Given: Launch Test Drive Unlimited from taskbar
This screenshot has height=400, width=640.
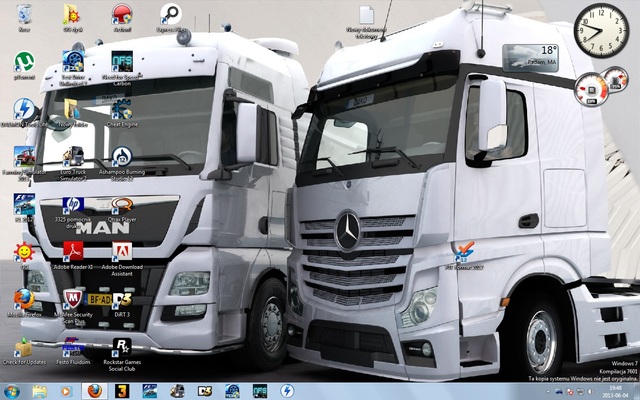Looking at the screenshot, I should (232, 391).
